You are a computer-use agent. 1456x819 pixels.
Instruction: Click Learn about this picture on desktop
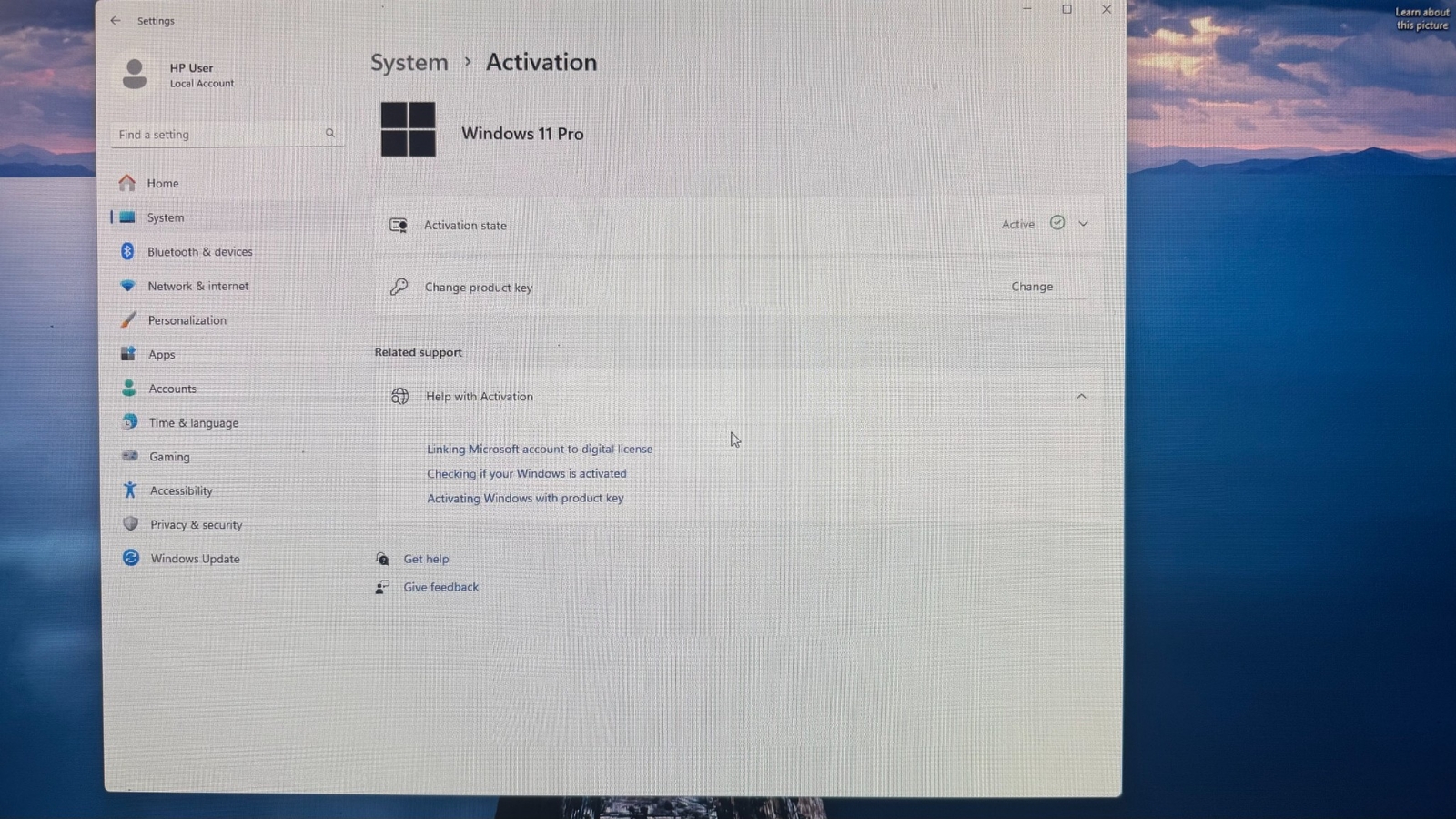[x=1422, y=18]
